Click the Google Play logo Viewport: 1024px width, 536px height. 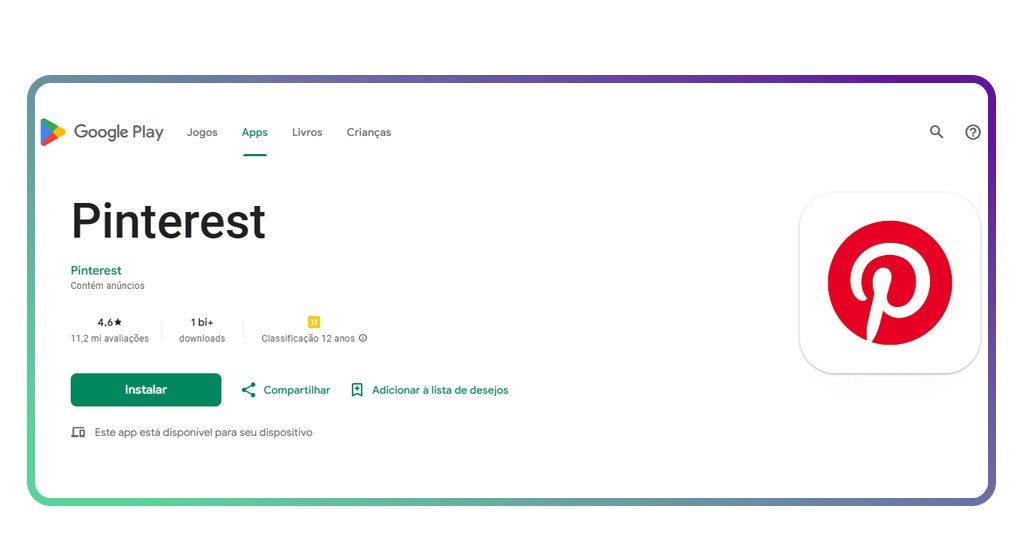pos(102,132)
